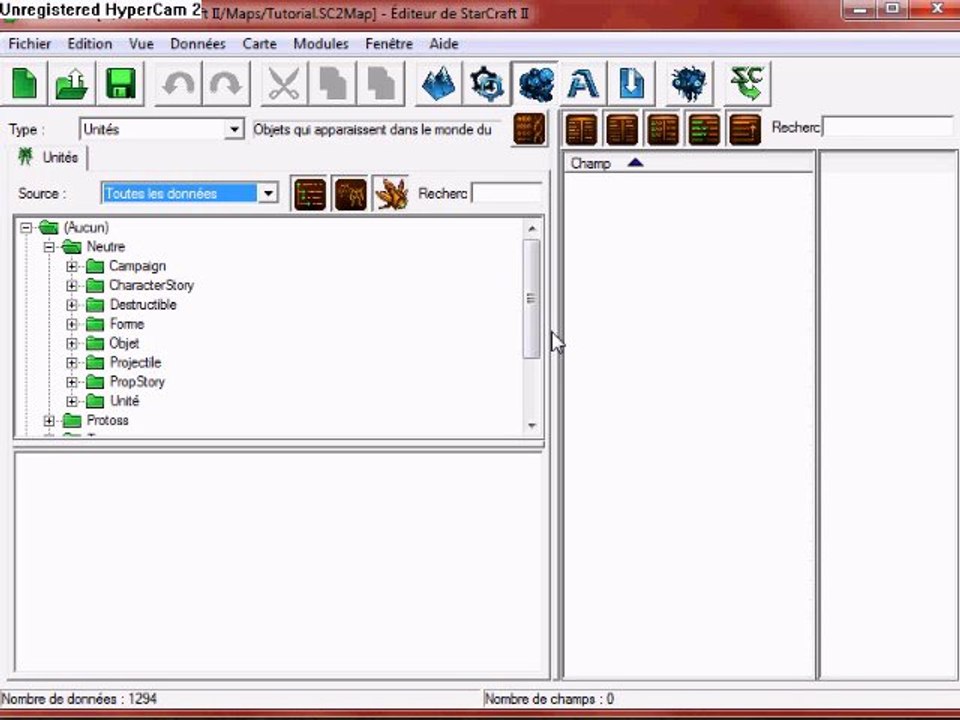Select the Destructible tree item

click(x=143, y=305)
